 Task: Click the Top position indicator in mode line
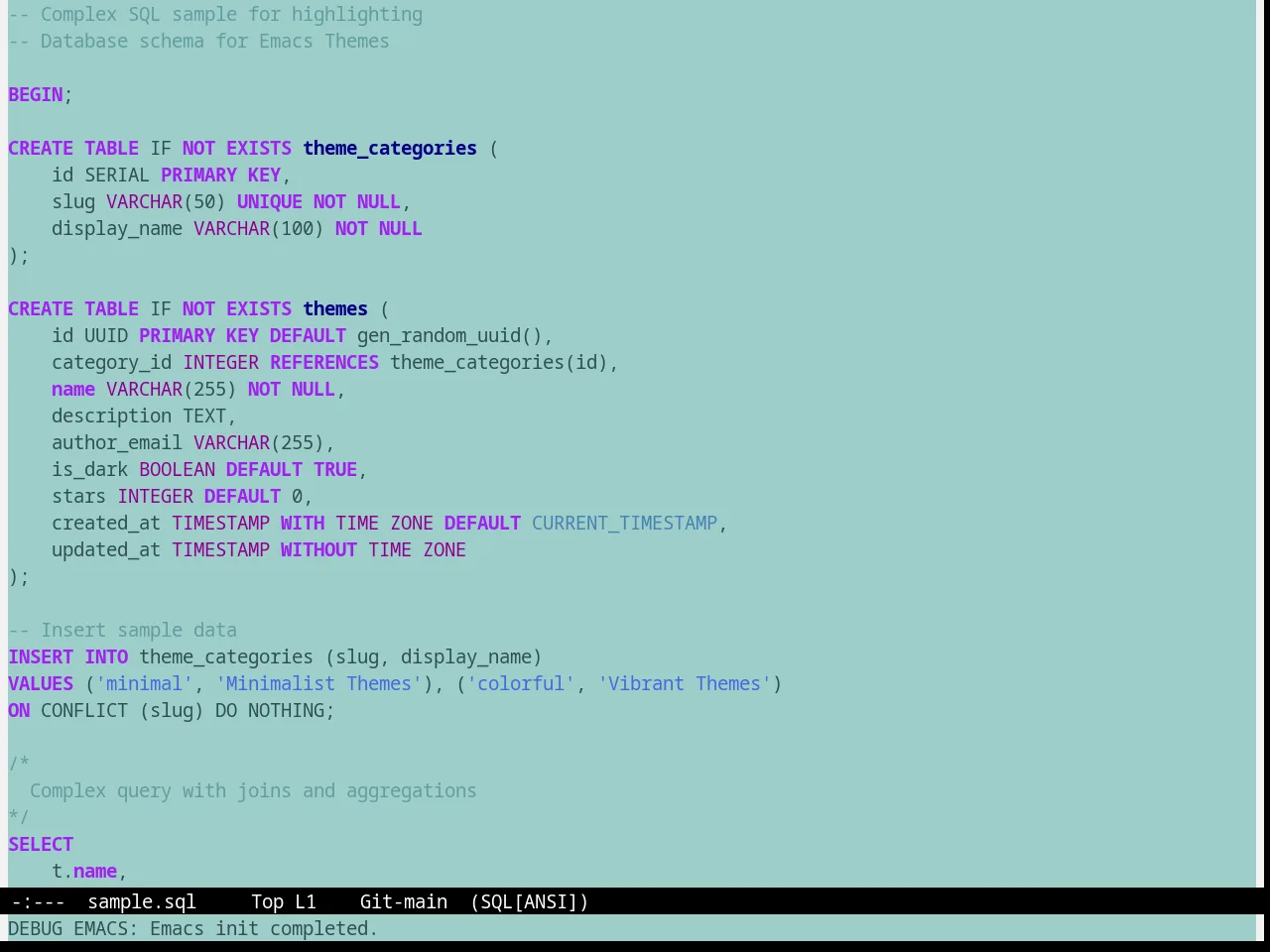point(267,901)
